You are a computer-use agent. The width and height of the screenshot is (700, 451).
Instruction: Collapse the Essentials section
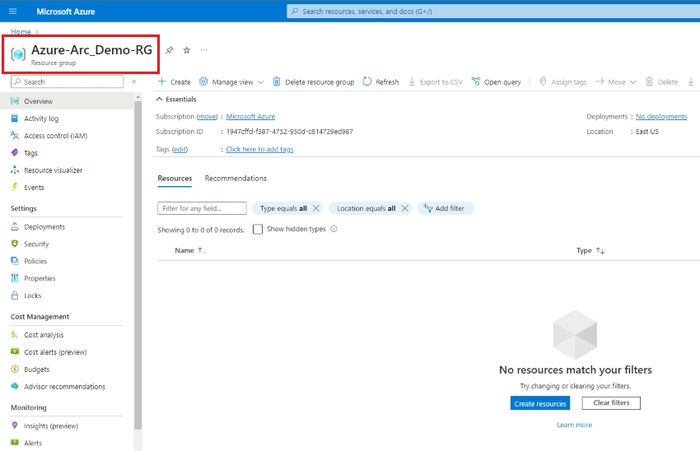176,99
